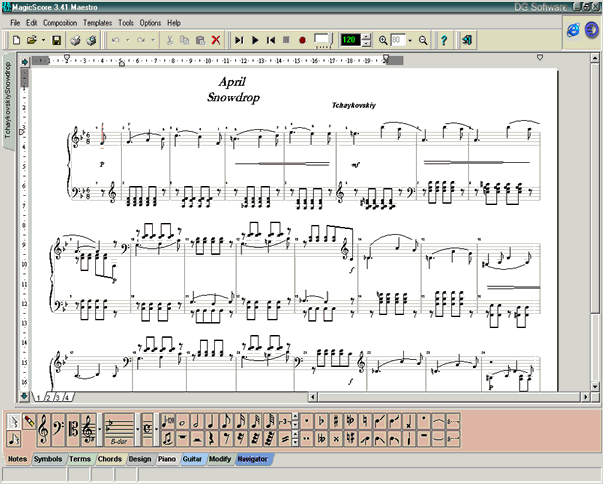This screenshot has height=484, width=603.
Task: Switch to the Navigator tab
Action: click(x=253, y=459)
